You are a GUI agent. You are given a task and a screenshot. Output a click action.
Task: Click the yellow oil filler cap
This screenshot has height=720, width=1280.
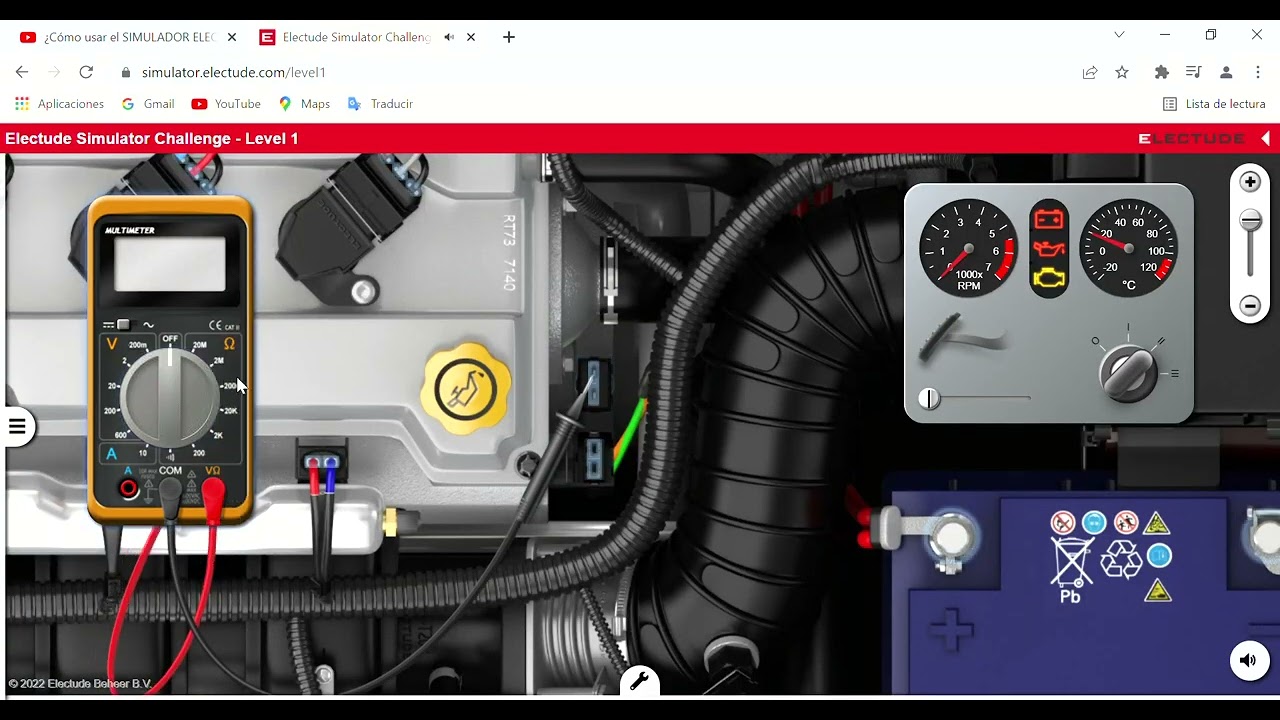(x=466, y=390)
